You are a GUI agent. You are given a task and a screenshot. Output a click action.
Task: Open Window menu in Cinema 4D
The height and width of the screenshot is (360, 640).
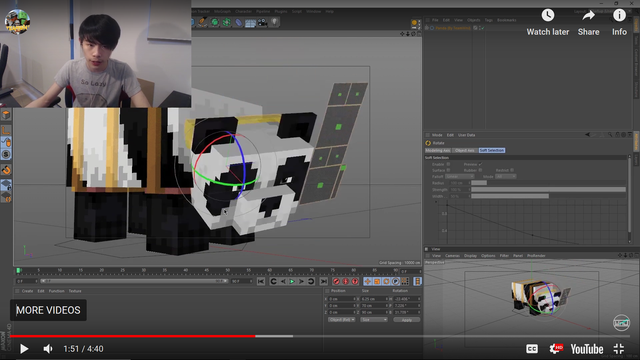point(313,11)
